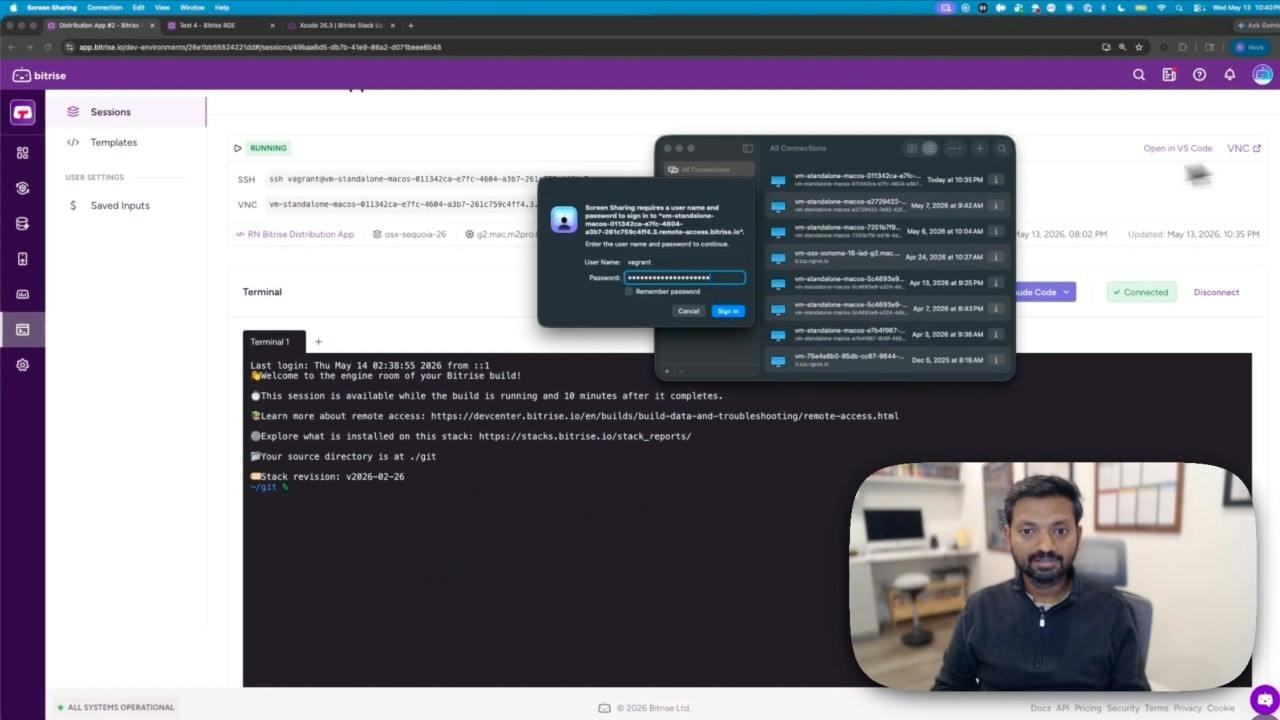Click Cancel in the sign-in dialog
The height and width of the screenshot is (720, 1280).
coord(689,311)
